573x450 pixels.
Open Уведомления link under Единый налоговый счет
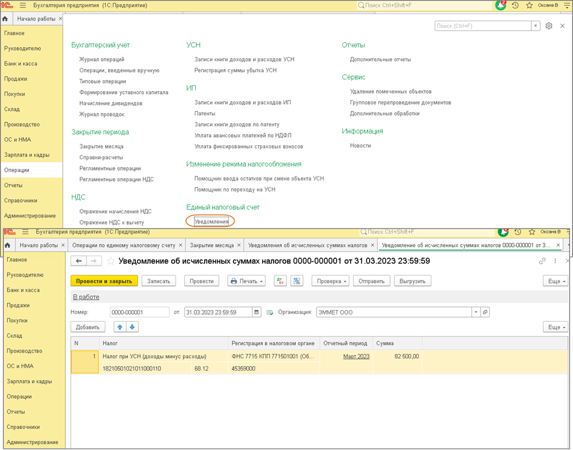pyautogui.click(x=211, y=222)
